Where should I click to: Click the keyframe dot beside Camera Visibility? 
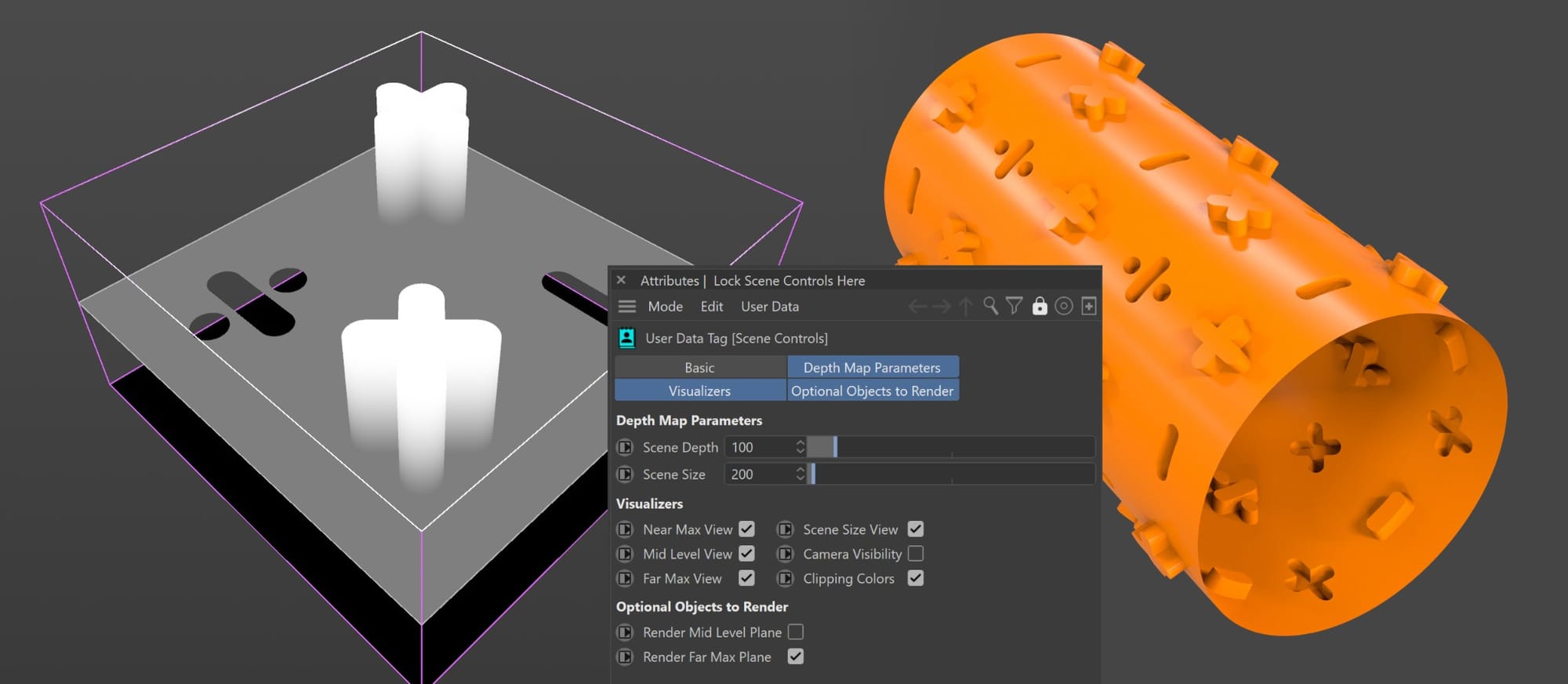pos(785,554)
